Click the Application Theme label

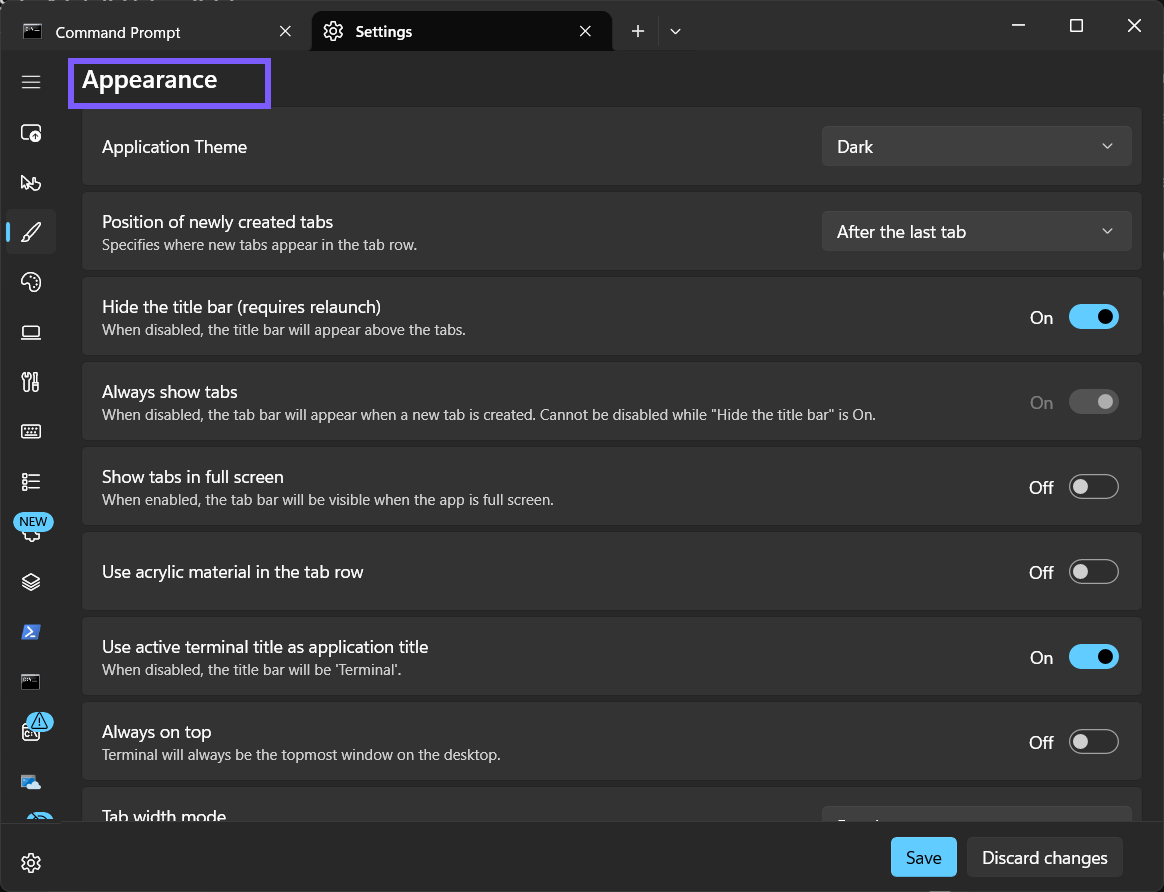tap(174, 147)
